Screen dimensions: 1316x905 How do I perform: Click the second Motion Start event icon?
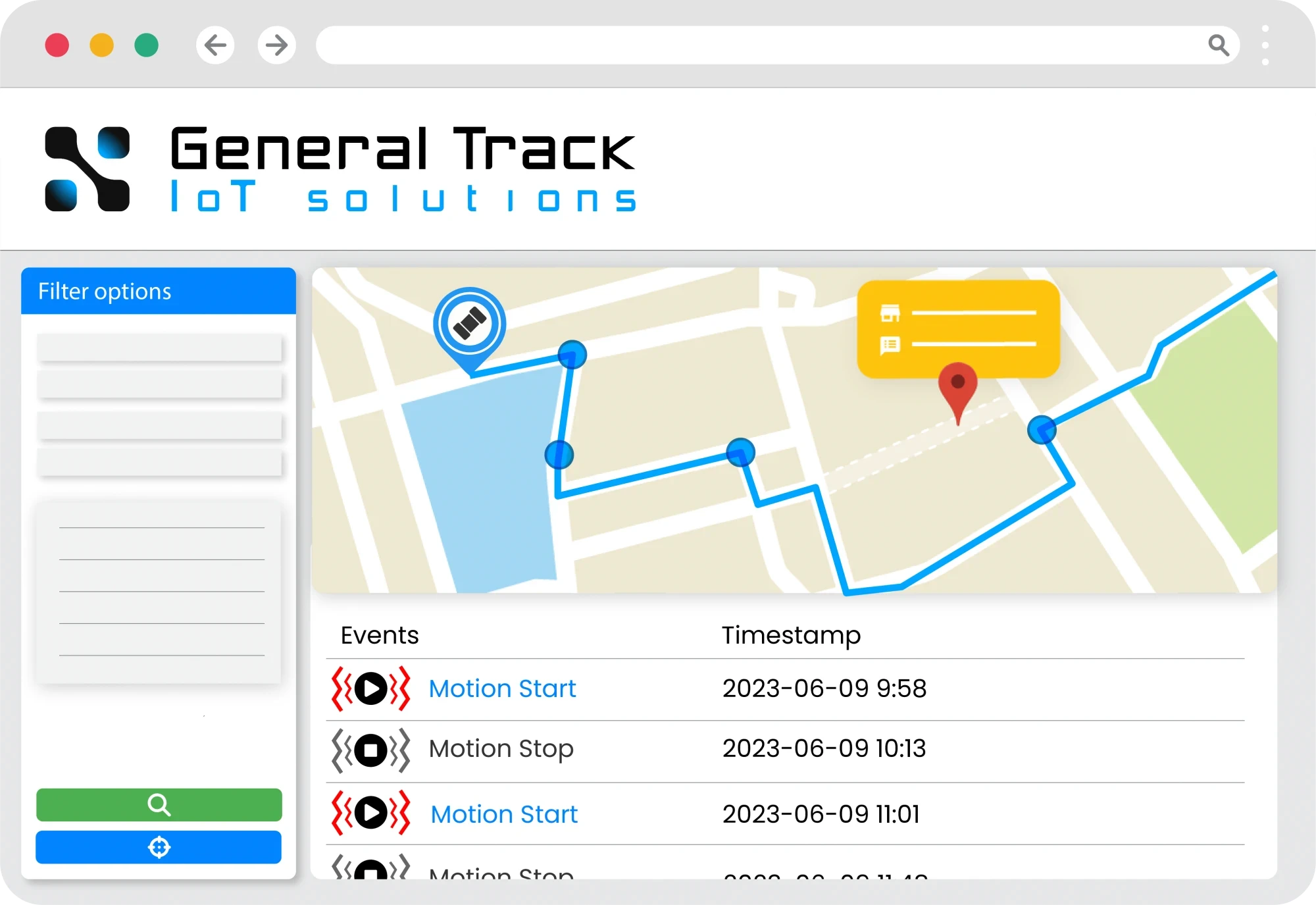[371, 813]
